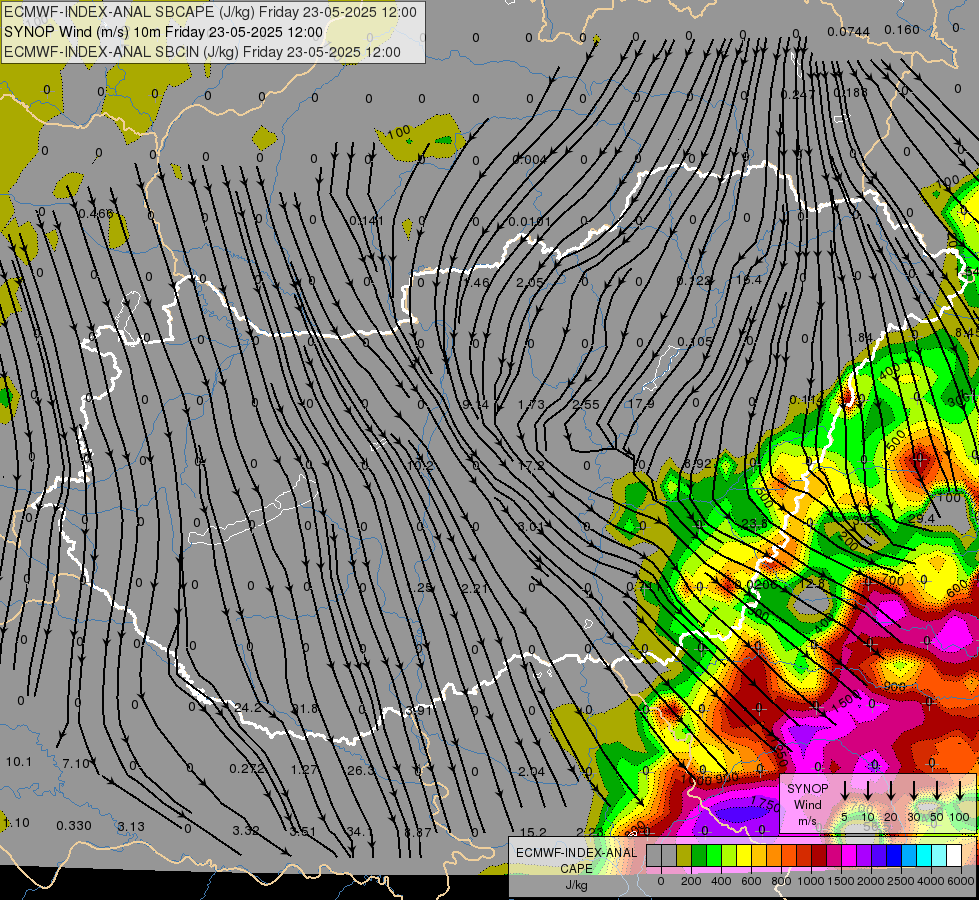This screenshot has height=900, width=979.
Task: Click the 2000 tick label on colour scale
Action: point(871,881)
